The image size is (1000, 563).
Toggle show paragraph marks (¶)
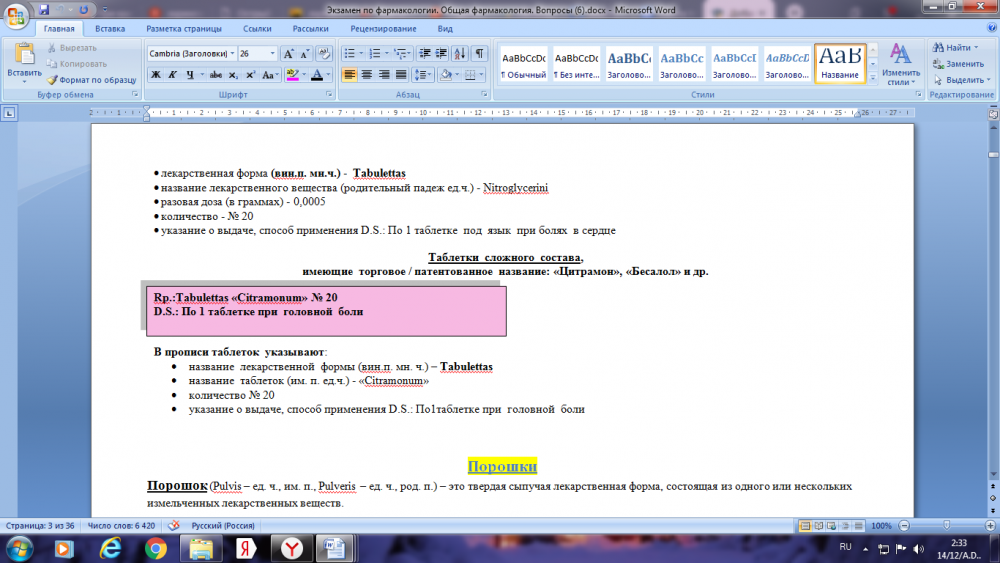tap(480, 53)
